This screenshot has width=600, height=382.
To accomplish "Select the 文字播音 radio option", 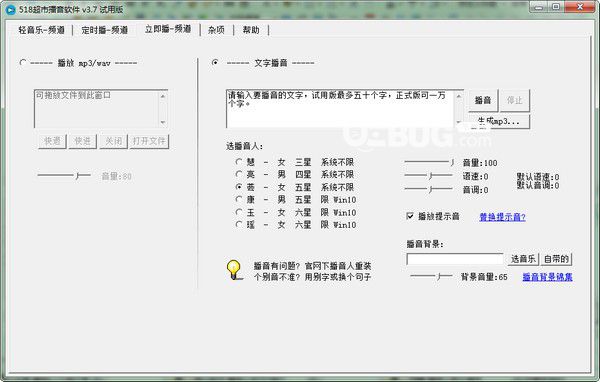I will pyautogui.click(x=215, y=62).
